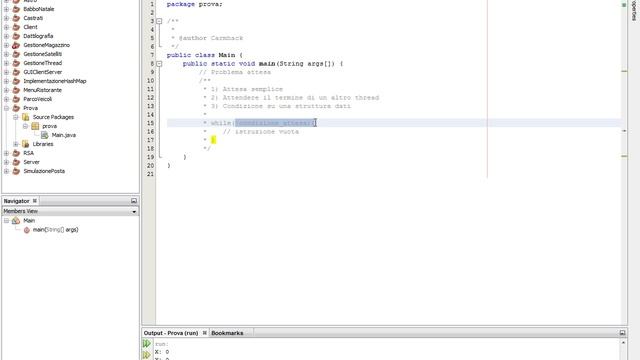This screenshot has width=640, height=360.
Task: Fold the main method at line 8
Action: click(159, 64)
